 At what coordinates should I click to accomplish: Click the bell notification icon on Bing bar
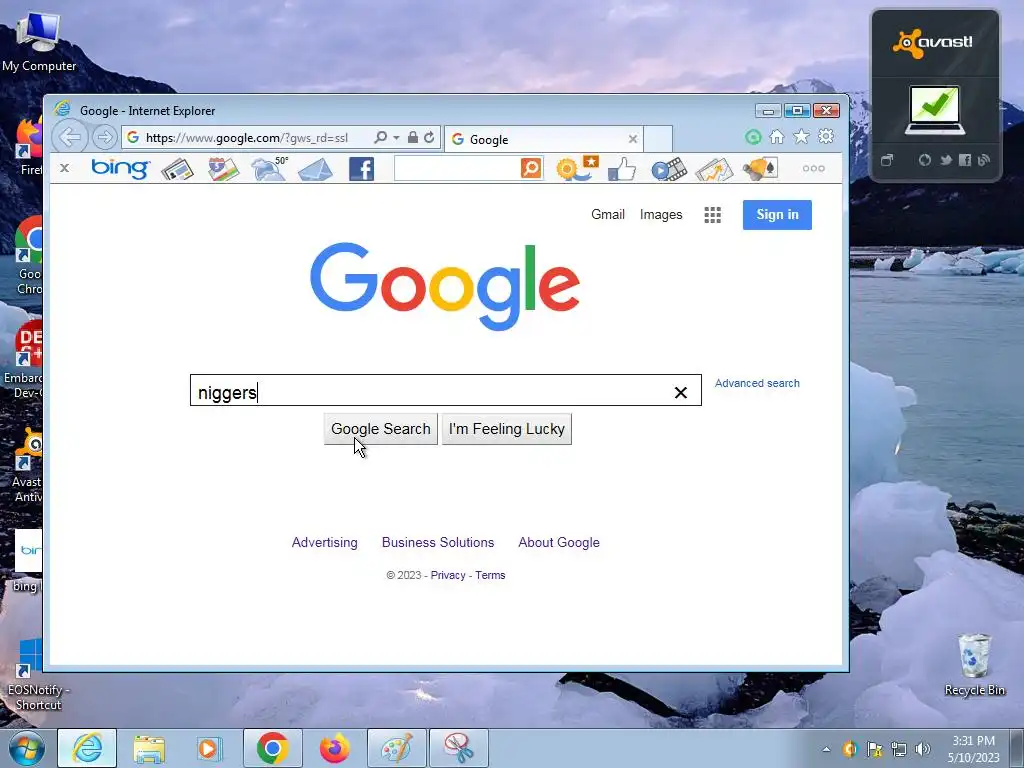click(x=760, y=168)
